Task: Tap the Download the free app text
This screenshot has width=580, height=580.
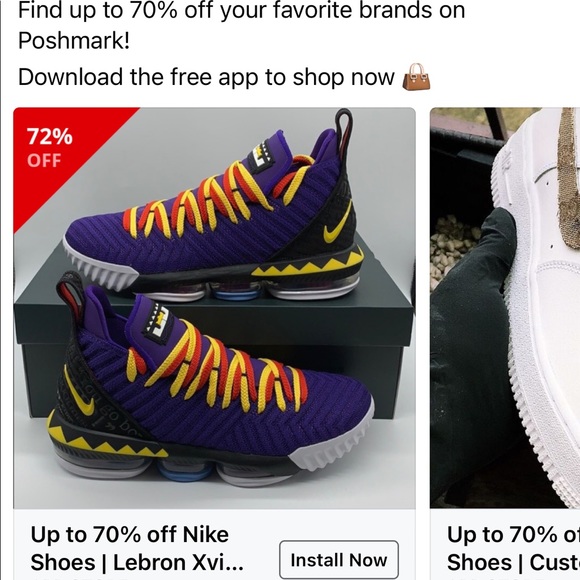Action: tap(206, 77)
